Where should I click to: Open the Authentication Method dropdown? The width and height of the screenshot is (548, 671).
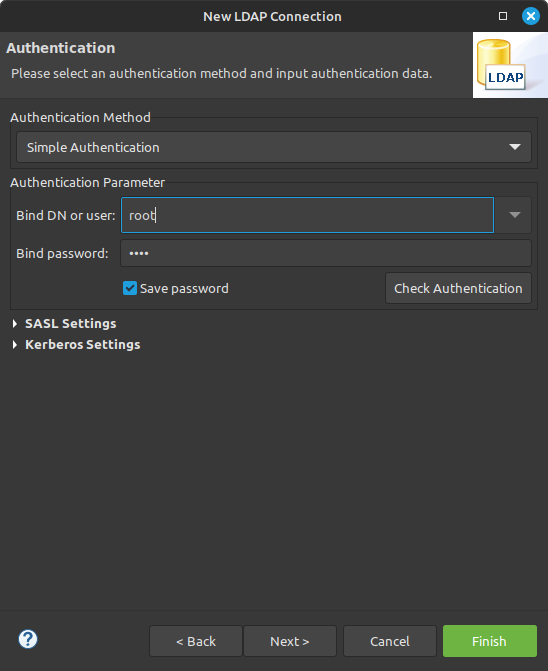(x=274, y=147)
